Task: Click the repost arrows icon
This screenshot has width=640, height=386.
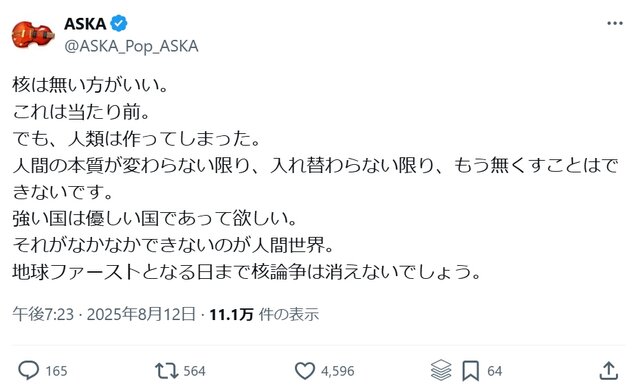Action: click(167, 371)
